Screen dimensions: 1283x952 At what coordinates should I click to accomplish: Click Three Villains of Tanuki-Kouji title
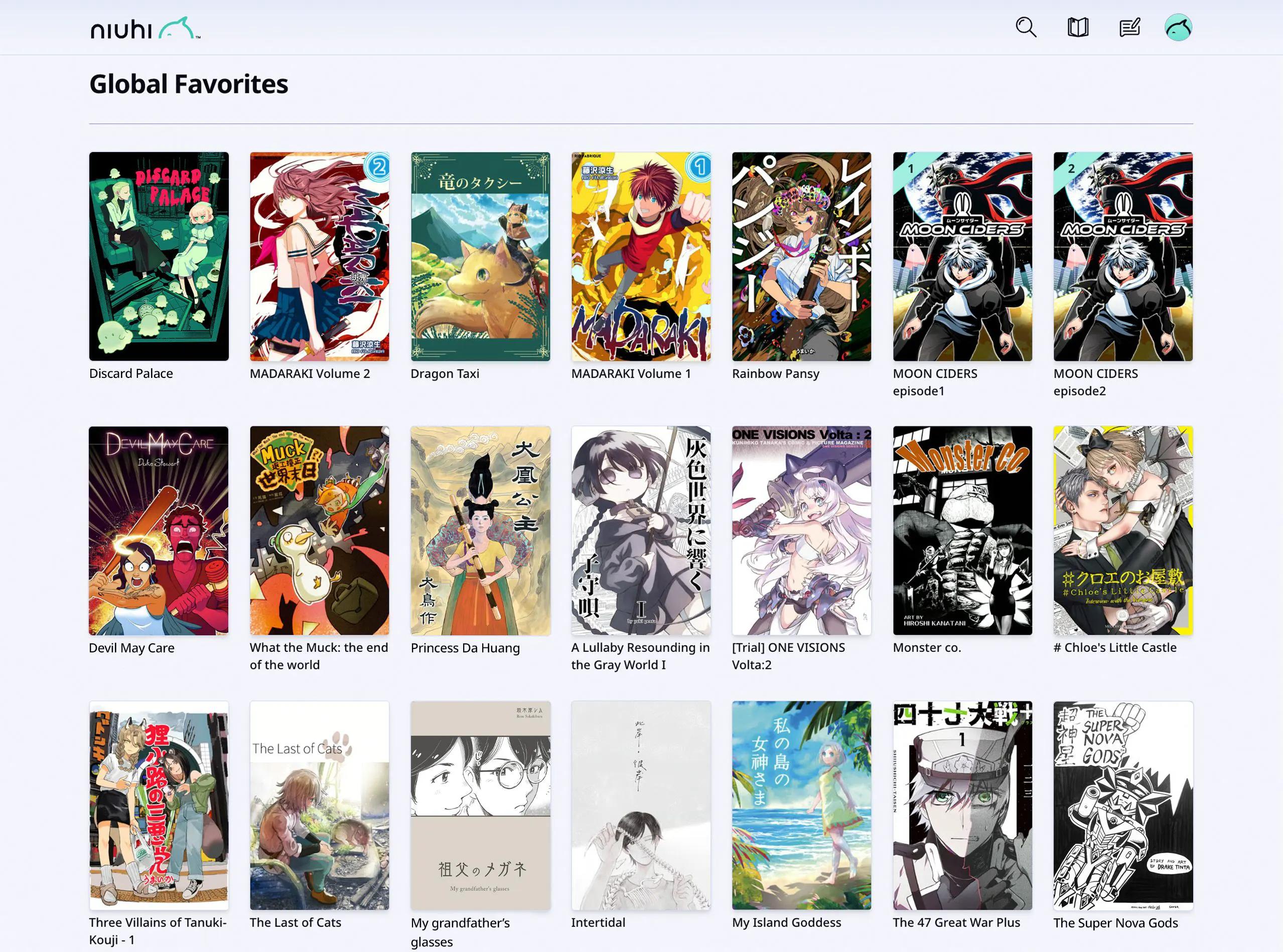click(x=158, y=931)
